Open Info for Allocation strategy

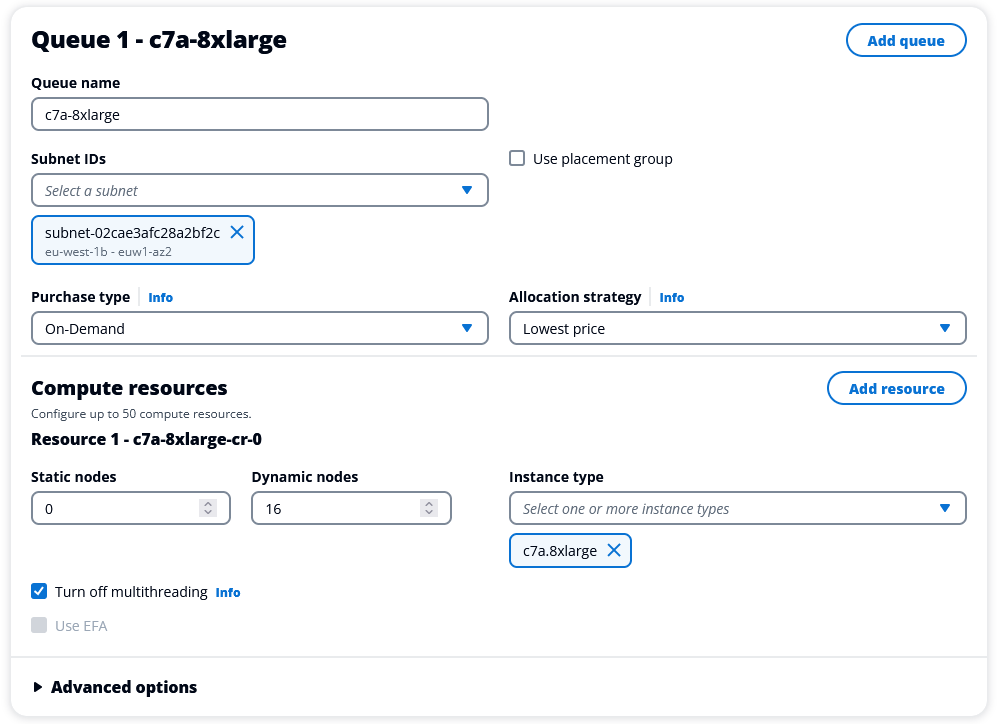[672, 297]
